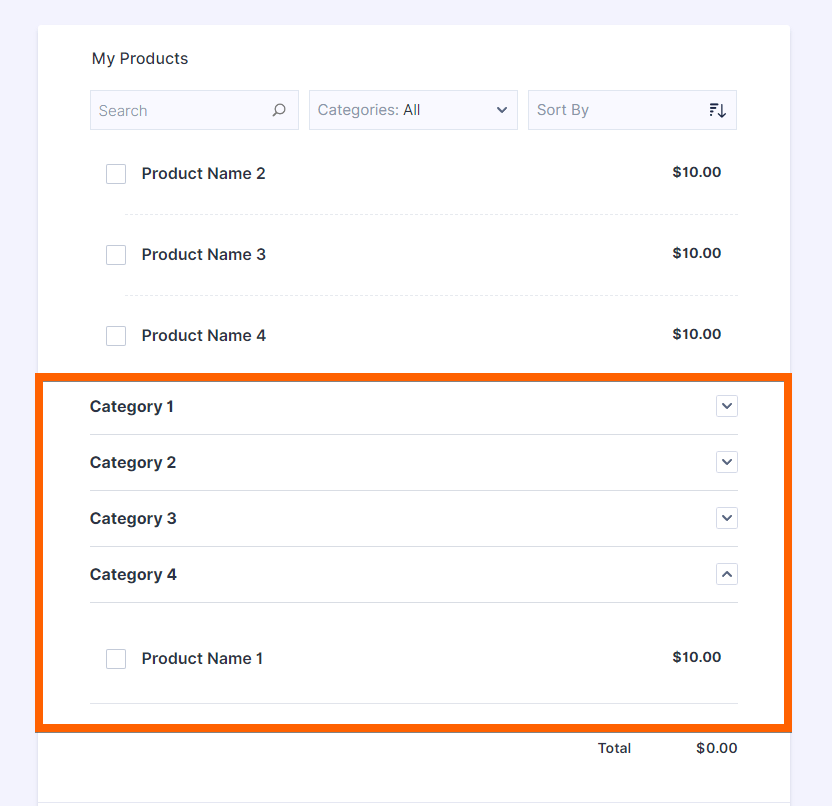Viewport: 832px width, 806px height.
Task: Click the Category 4 header label
Action: pyautogui.click(x=133, y=575)
